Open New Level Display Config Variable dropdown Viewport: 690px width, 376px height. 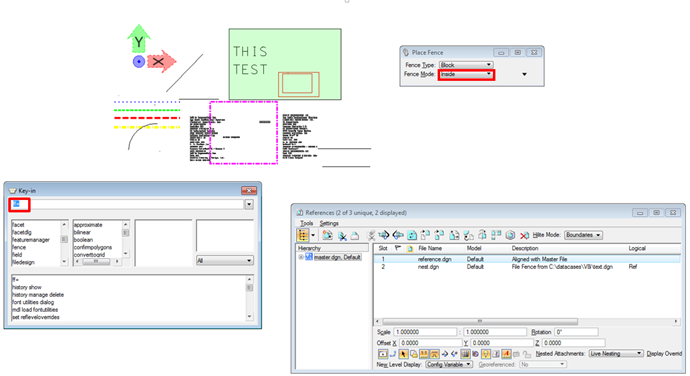[x=449, y=365]
